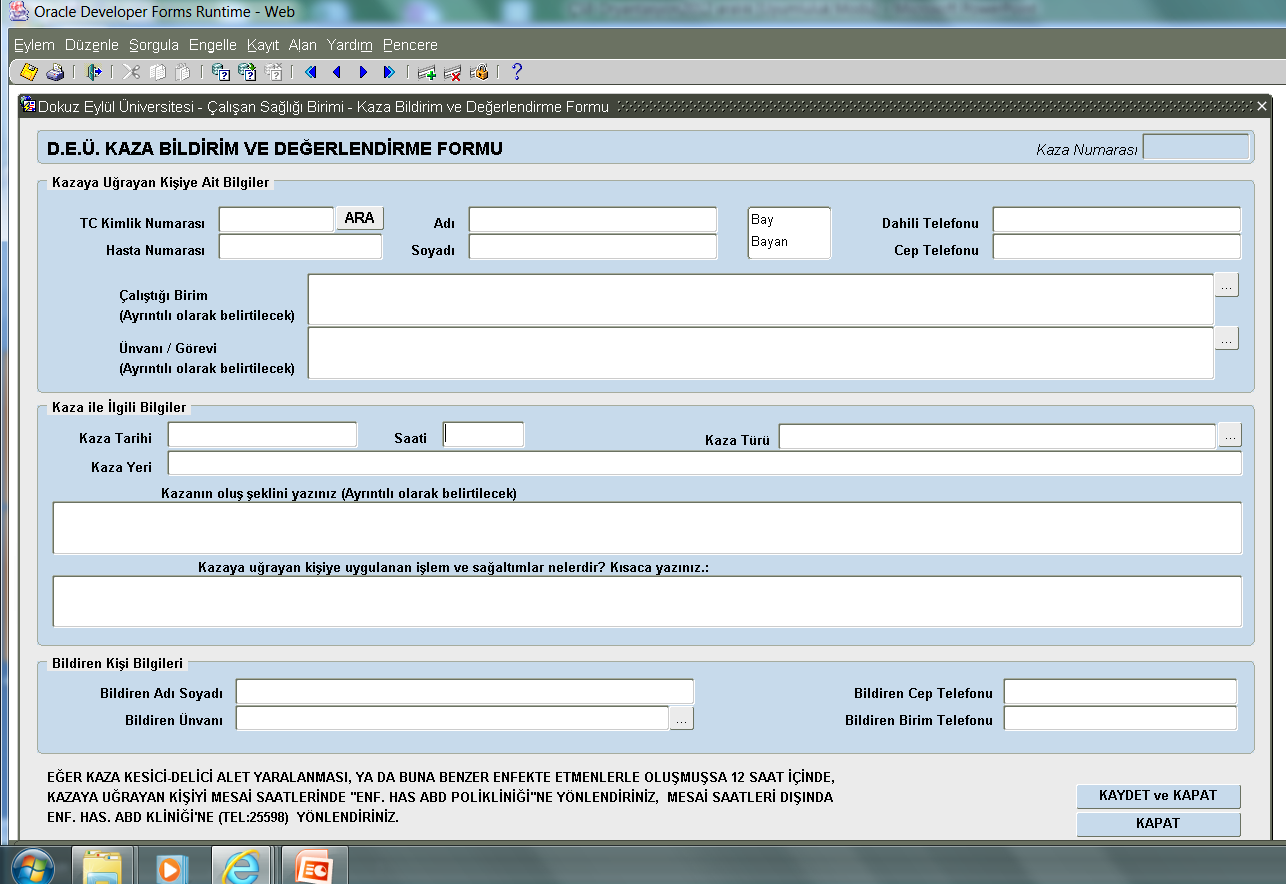Click the Enter Query icon
This screenshot has width=1286, height=884.
pyautogui.click(x=221, y=72)
